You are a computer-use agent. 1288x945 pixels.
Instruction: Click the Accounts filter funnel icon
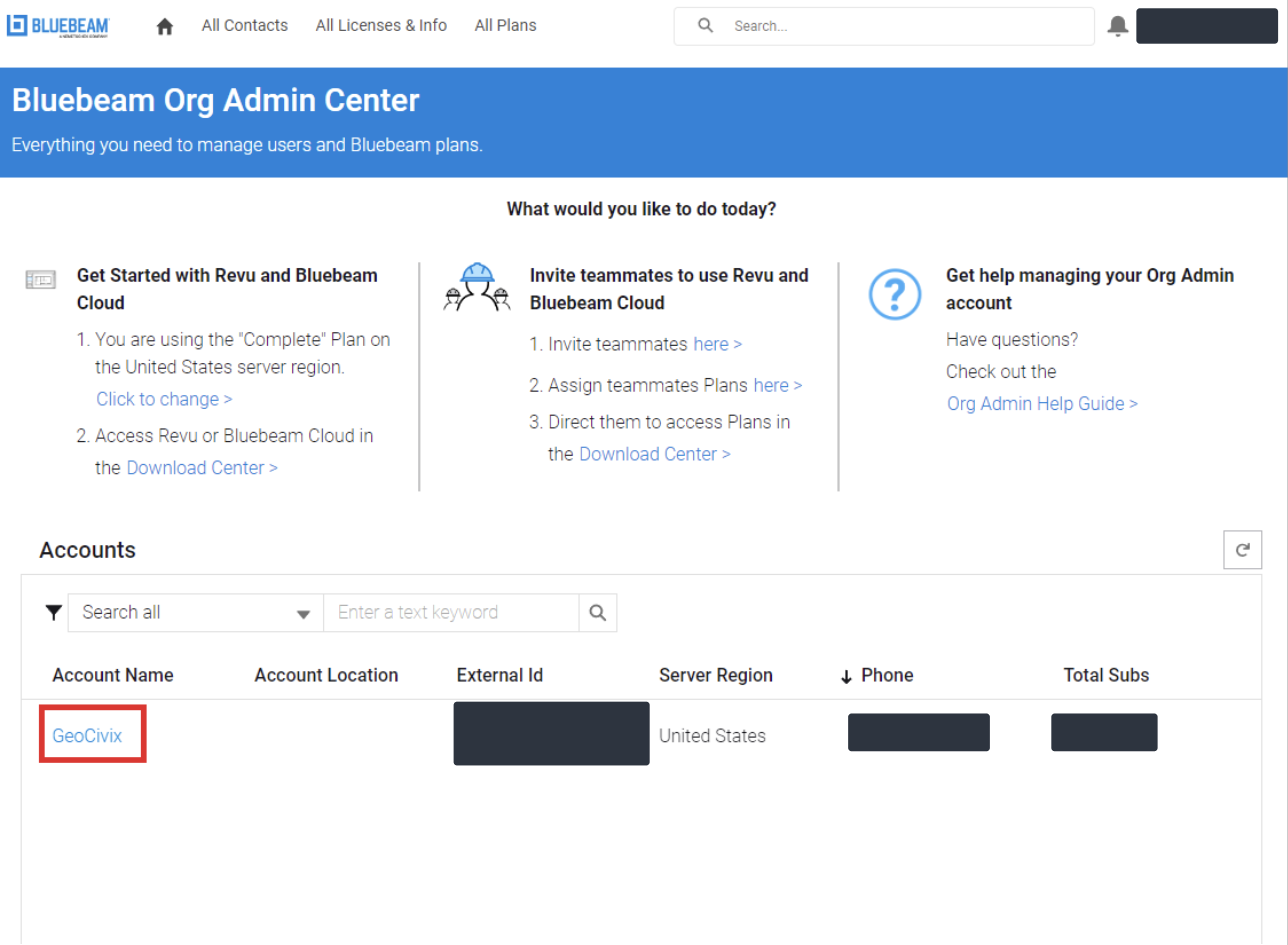pyautogui.click(x=54, y=613)
